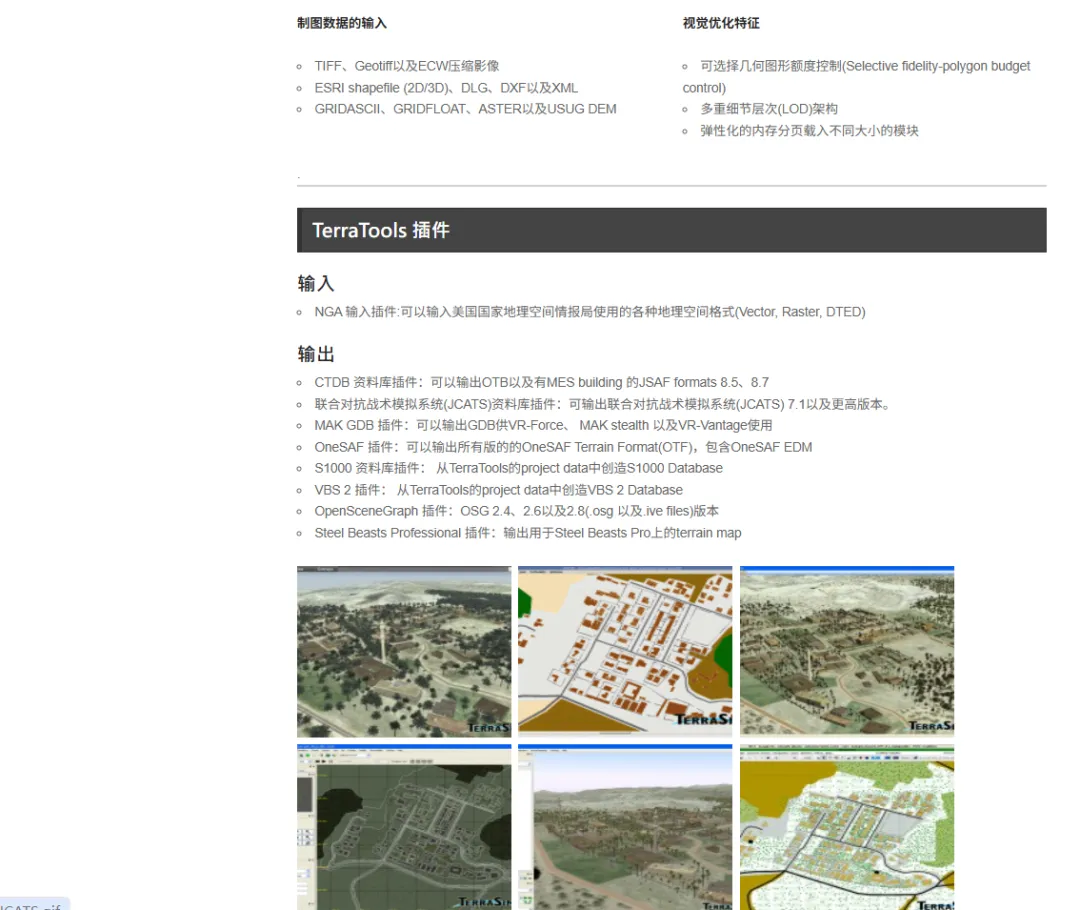Click the 输出 heading

pos(316,354)
